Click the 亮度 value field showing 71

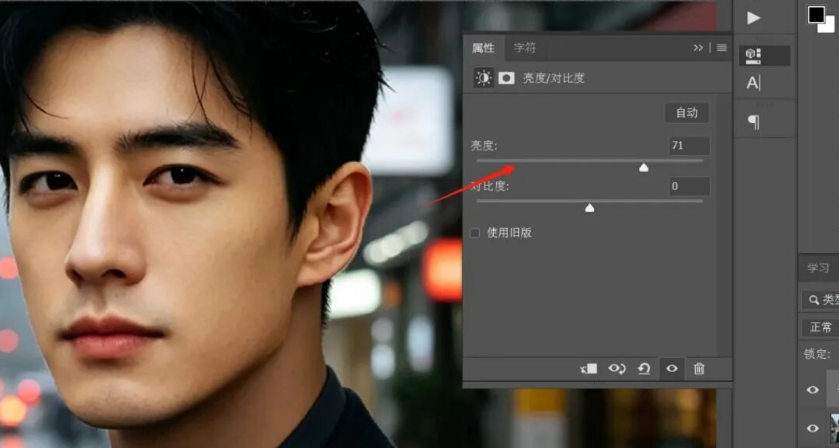pyautogui.click(x=689, y=146)
